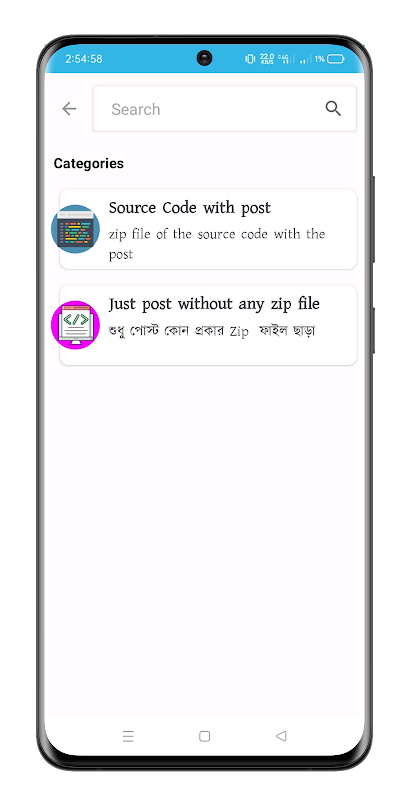Tap the recent apps navigation icon
This screenshot has height=800, width=409.
pos(128,736)
